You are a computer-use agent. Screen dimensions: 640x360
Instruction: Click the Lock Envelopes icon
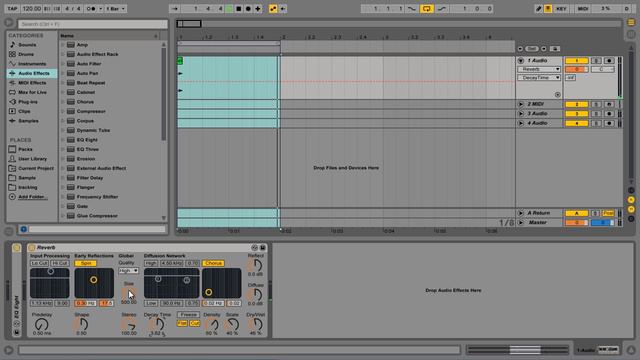(555, 49)
